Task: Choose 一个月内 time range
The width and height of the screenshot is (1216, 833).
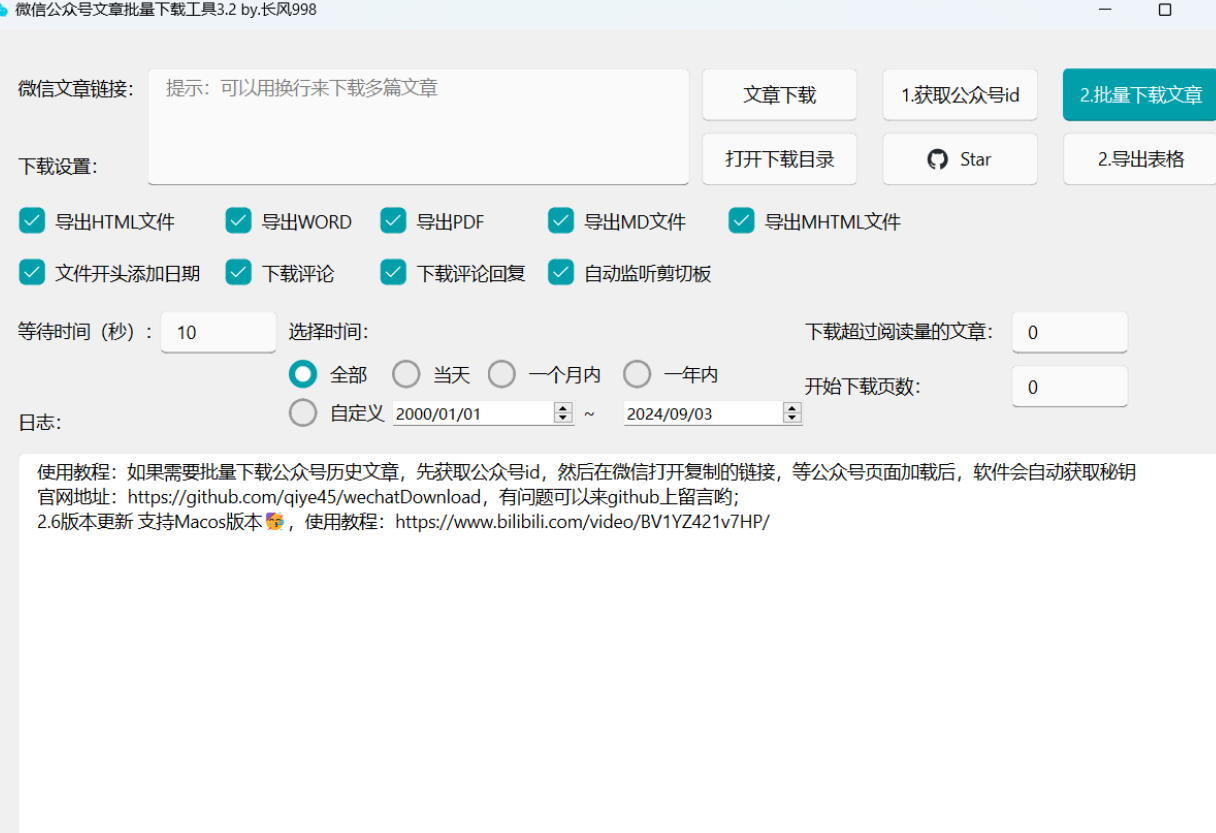Action: click(502, 374)
